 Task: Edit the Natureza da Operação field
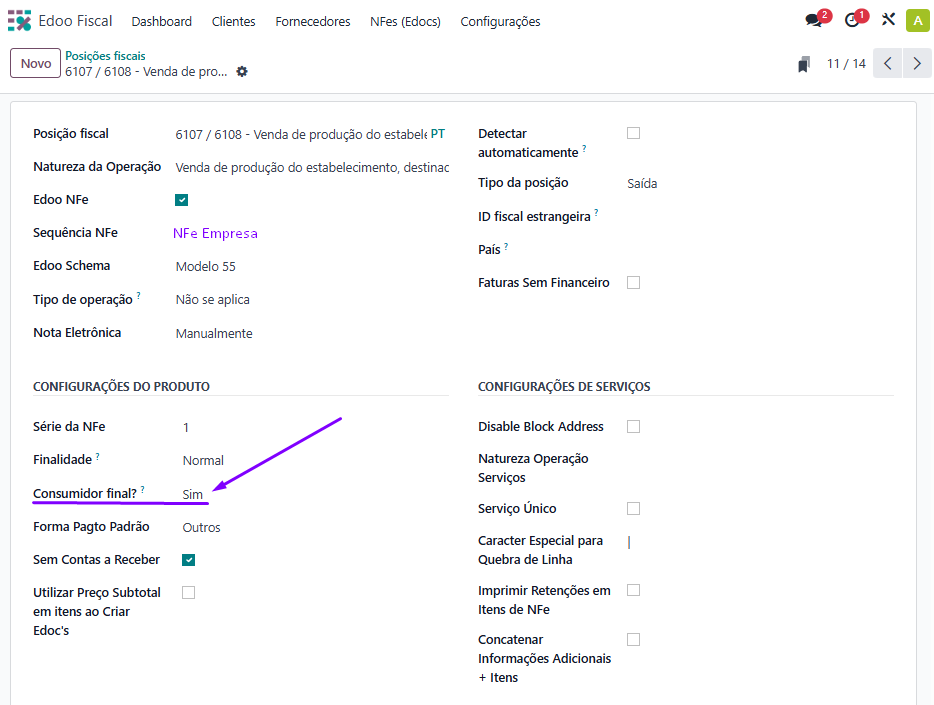click(312, 167)
